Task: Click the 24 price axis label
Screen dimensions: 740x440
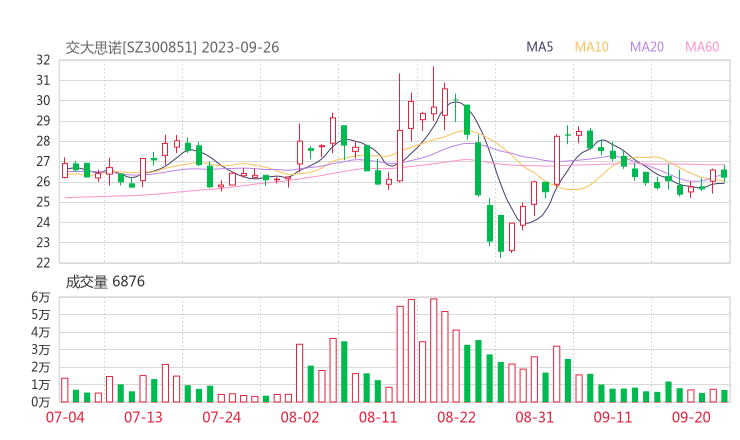Action: [x=43, y=222]
